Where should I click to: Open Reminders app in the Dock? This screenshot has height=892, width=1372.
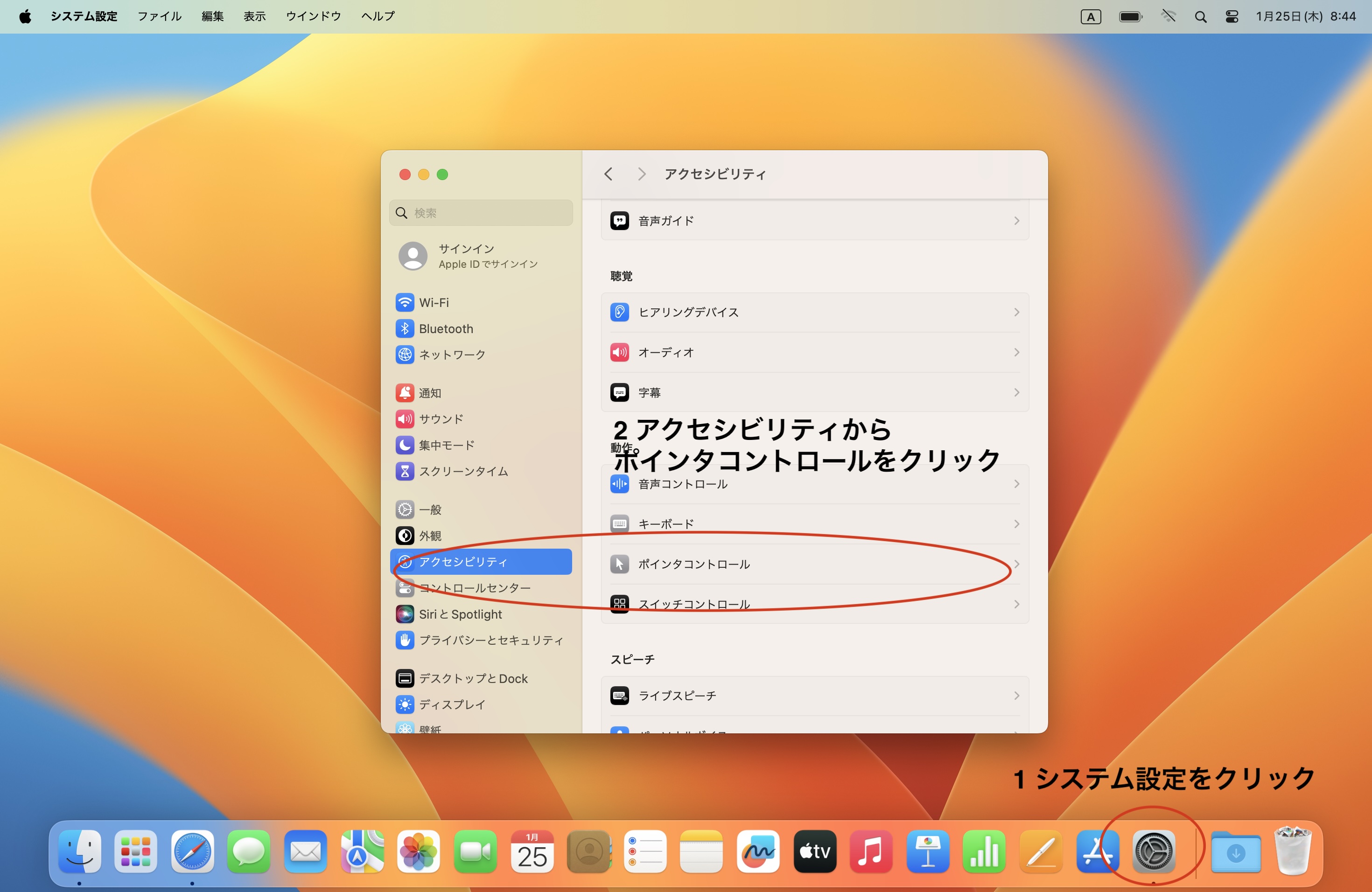coord(644,851)
